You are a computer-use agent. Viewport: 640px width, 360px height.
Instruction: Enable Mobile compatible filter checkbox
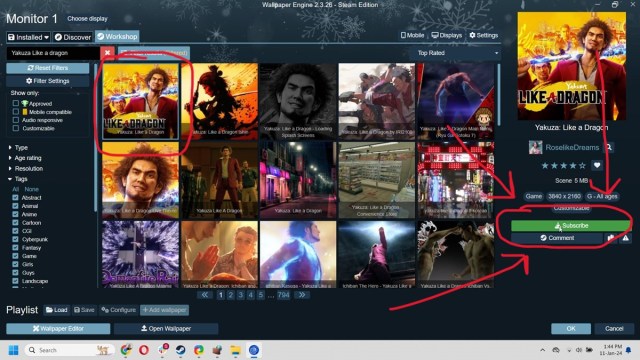pos(16,111)
